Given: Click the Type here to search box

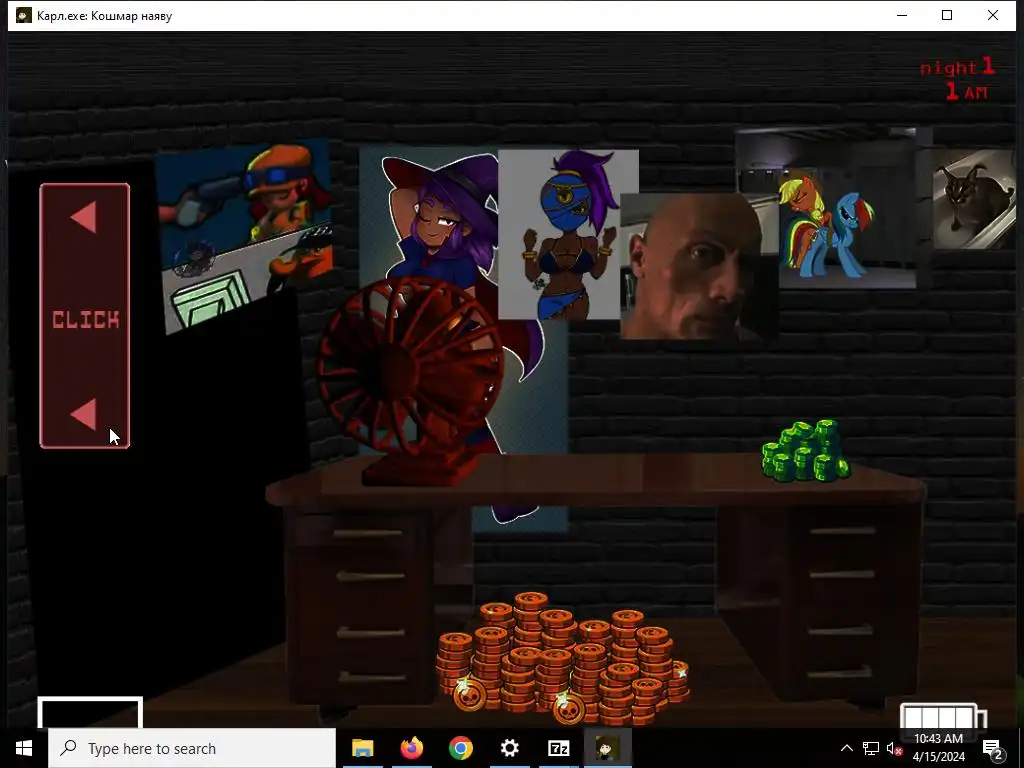Looking at the screenshot, I should pos(192,748).
